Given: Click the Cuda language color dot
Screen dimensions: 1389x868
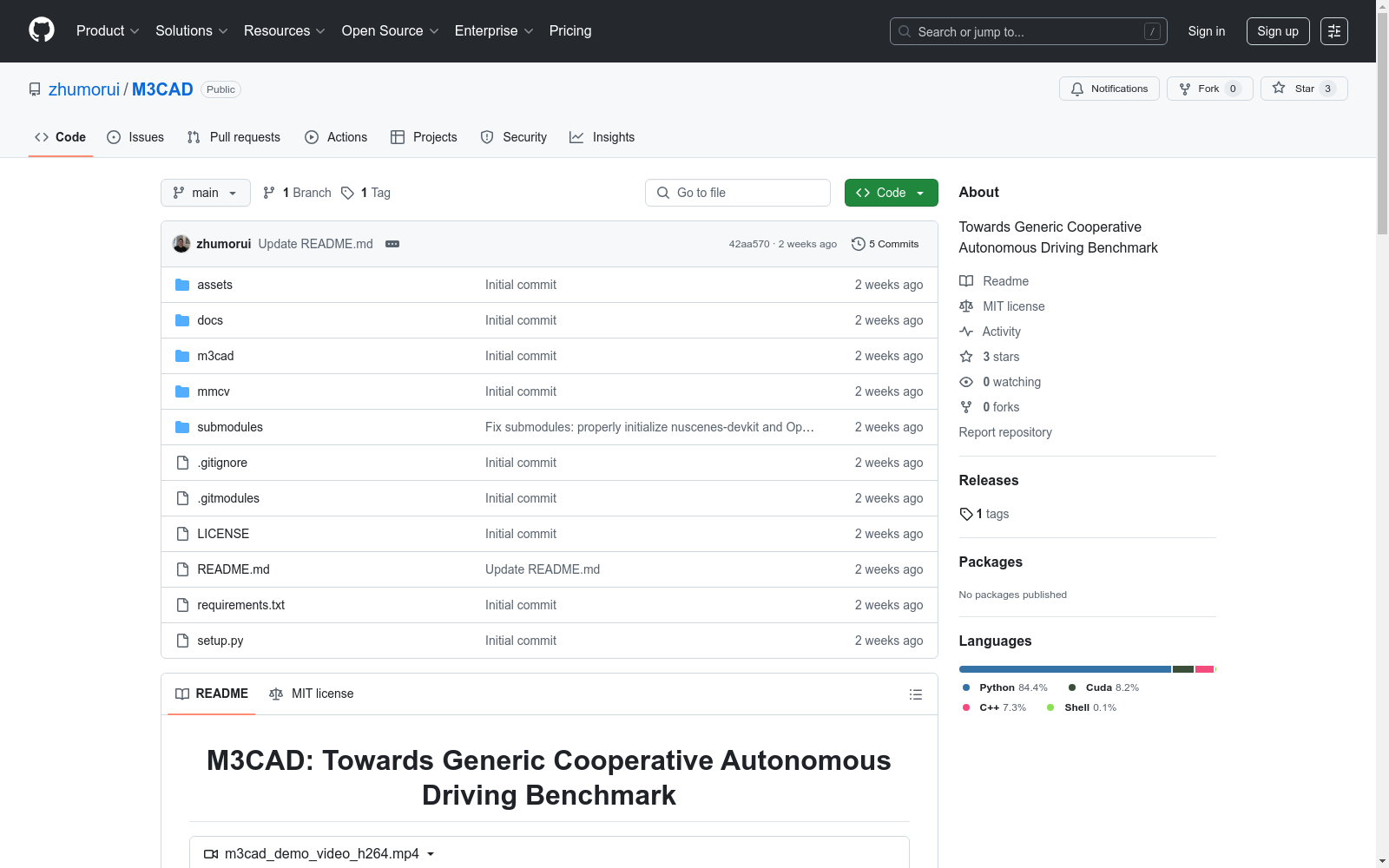Looking at the screenshot, I should [1072, 687].
